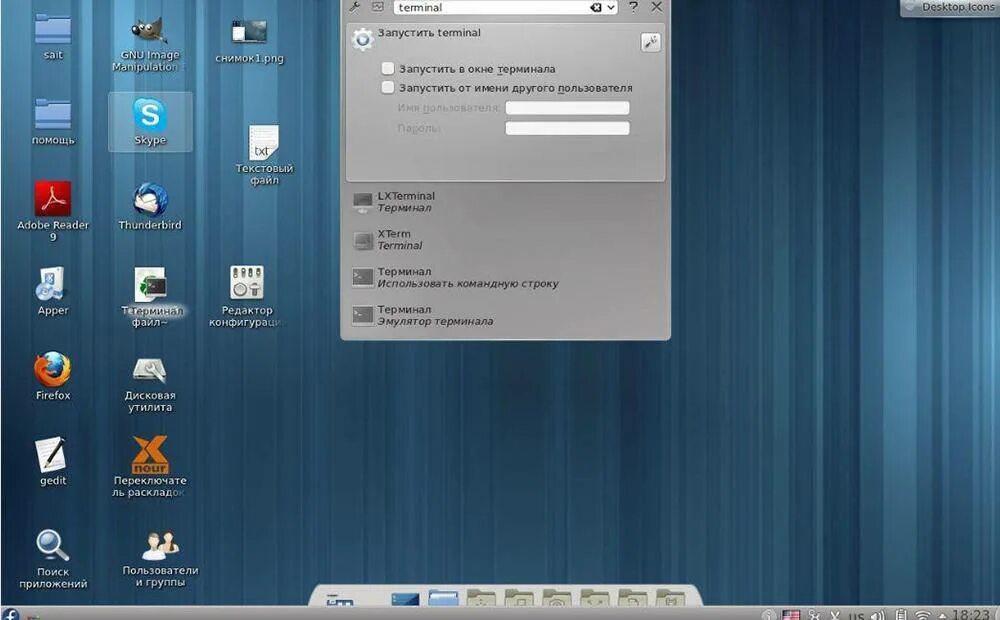Click the us keyboard layout indicator

tap(857, 615)
